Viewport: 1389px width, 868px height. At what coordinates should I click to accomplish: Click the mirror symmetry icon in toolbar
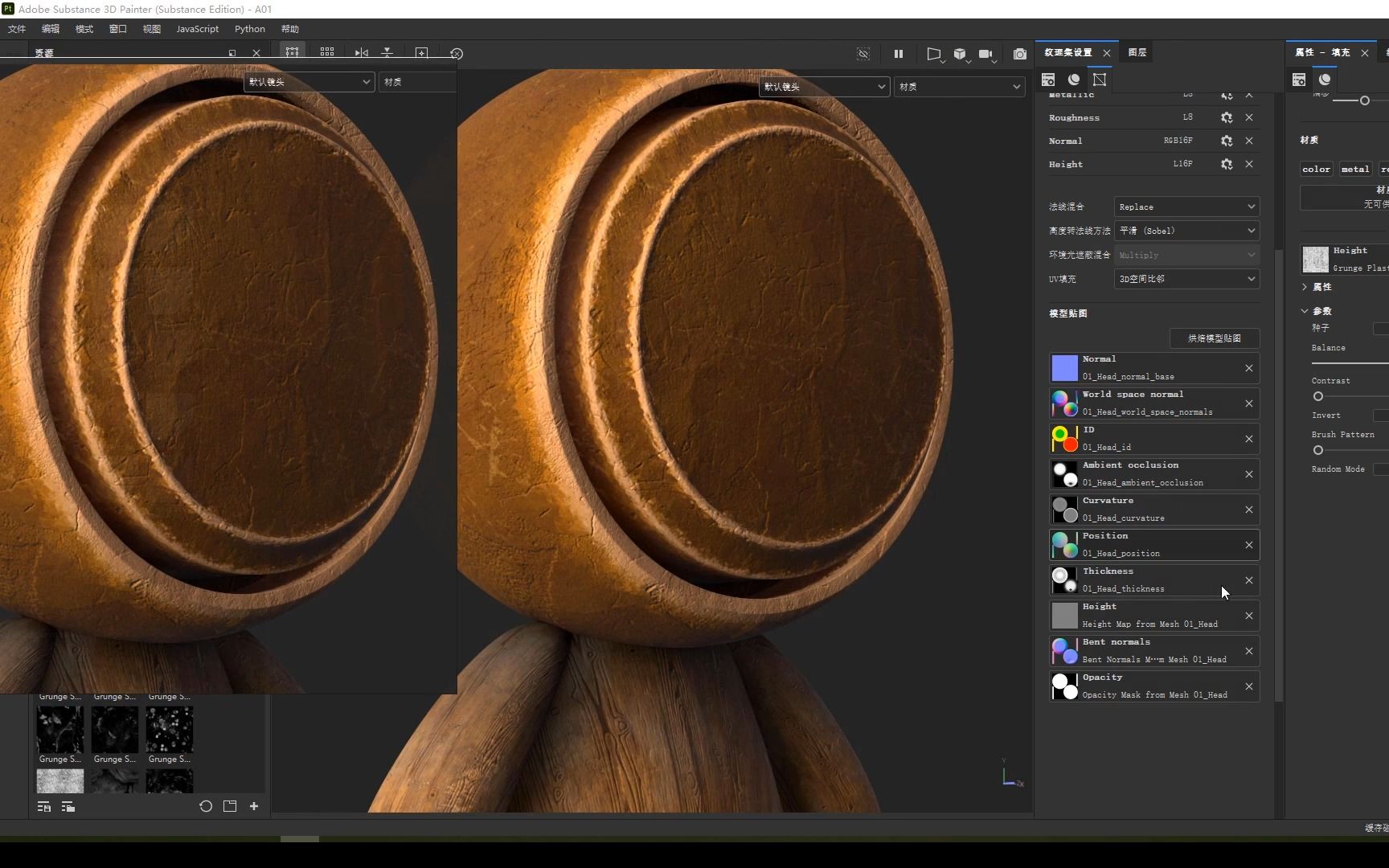(362, 53)
